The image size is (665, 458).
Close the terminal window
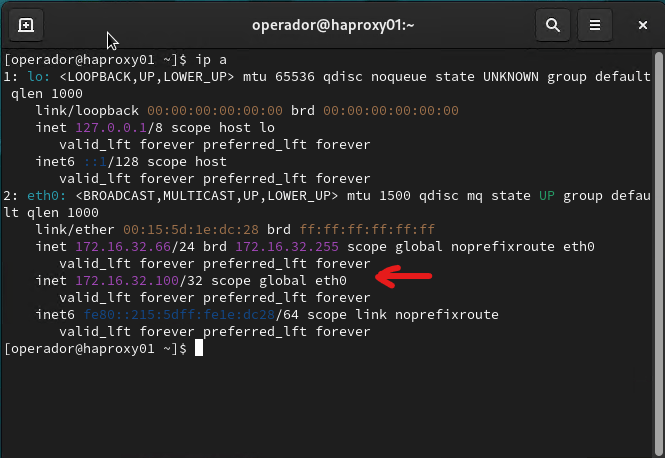click(640, 25)
